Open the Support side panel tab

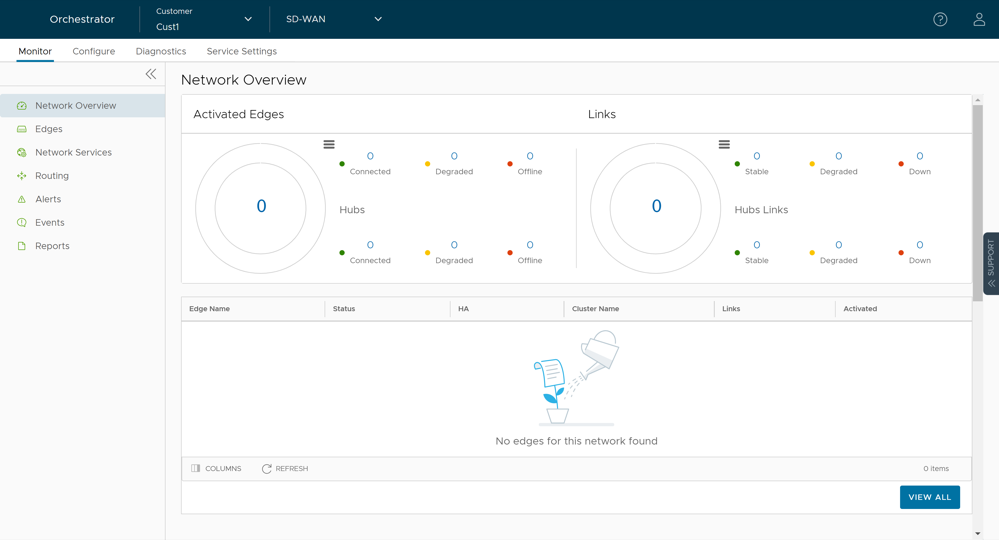[x=990, y=263]
